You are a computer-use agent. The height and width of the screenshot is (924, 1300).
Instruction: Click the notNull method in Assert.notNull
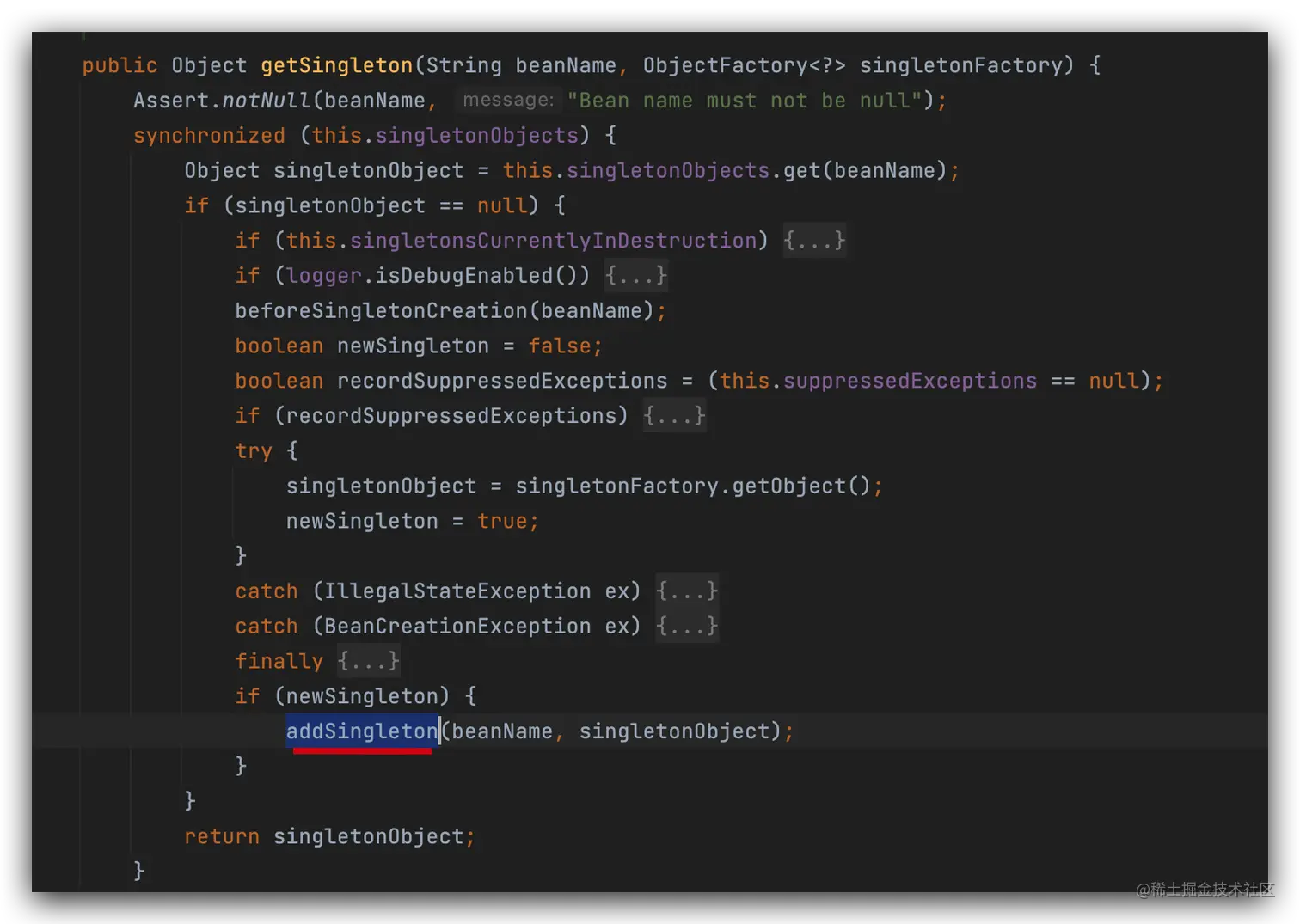[x=267, y=101]
